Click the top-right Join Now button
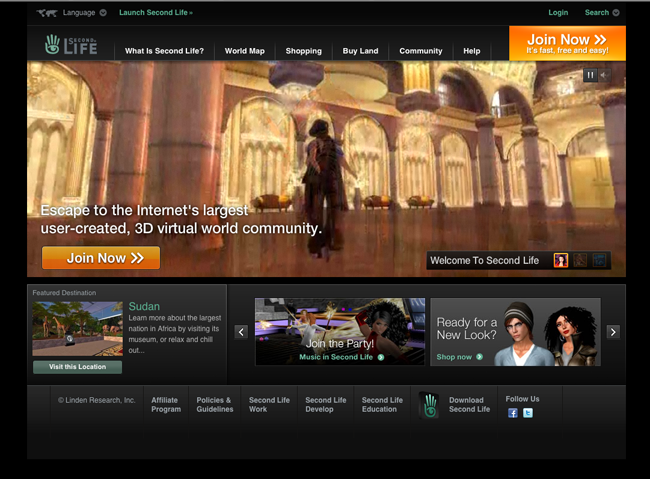This screenshot has height=479, width=650. (x=567, y=44)
